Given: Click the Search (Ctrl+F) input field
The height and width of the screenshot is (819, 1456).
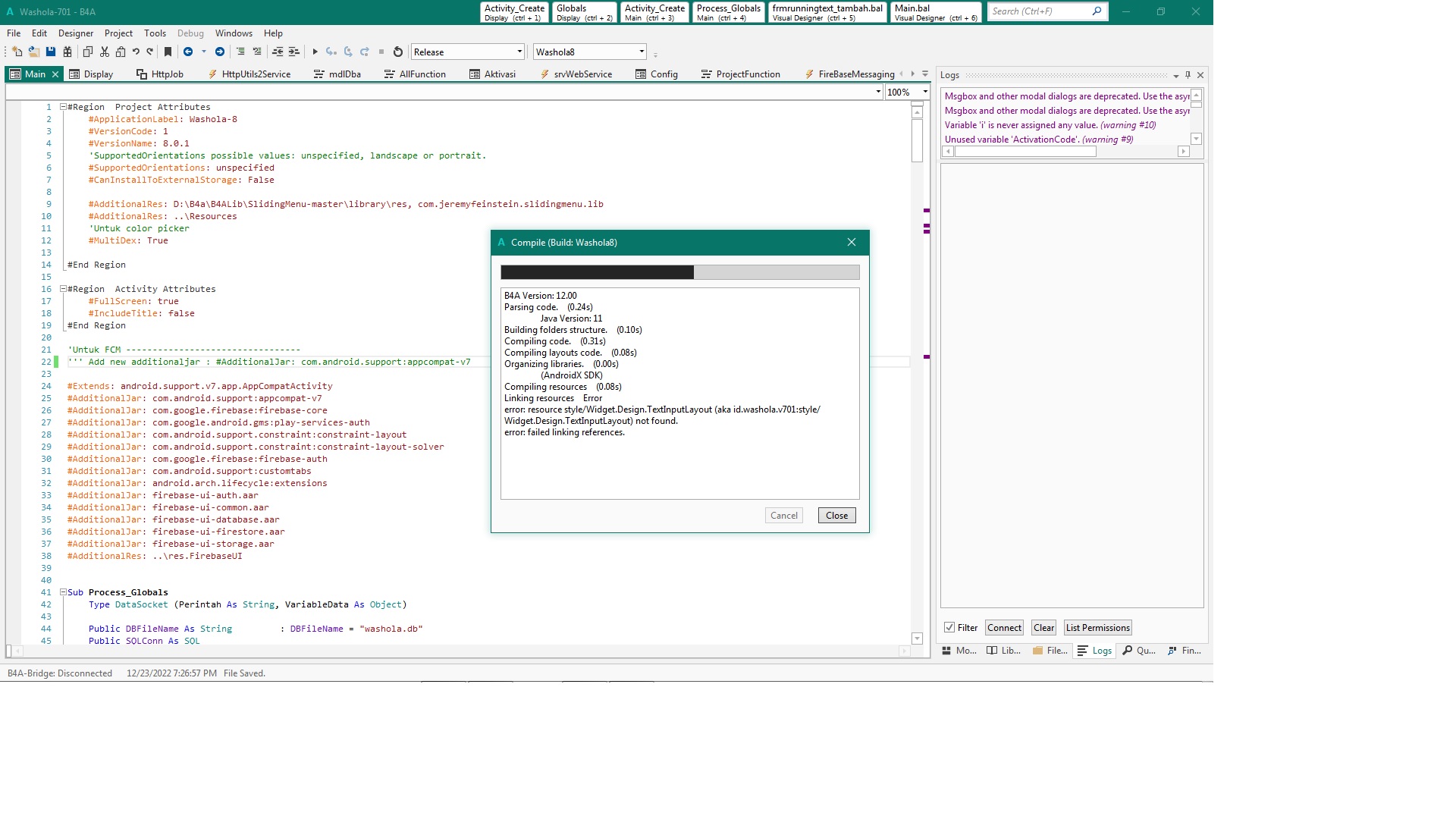Looking at the screenshot, I should click(x=1039, y=11).
